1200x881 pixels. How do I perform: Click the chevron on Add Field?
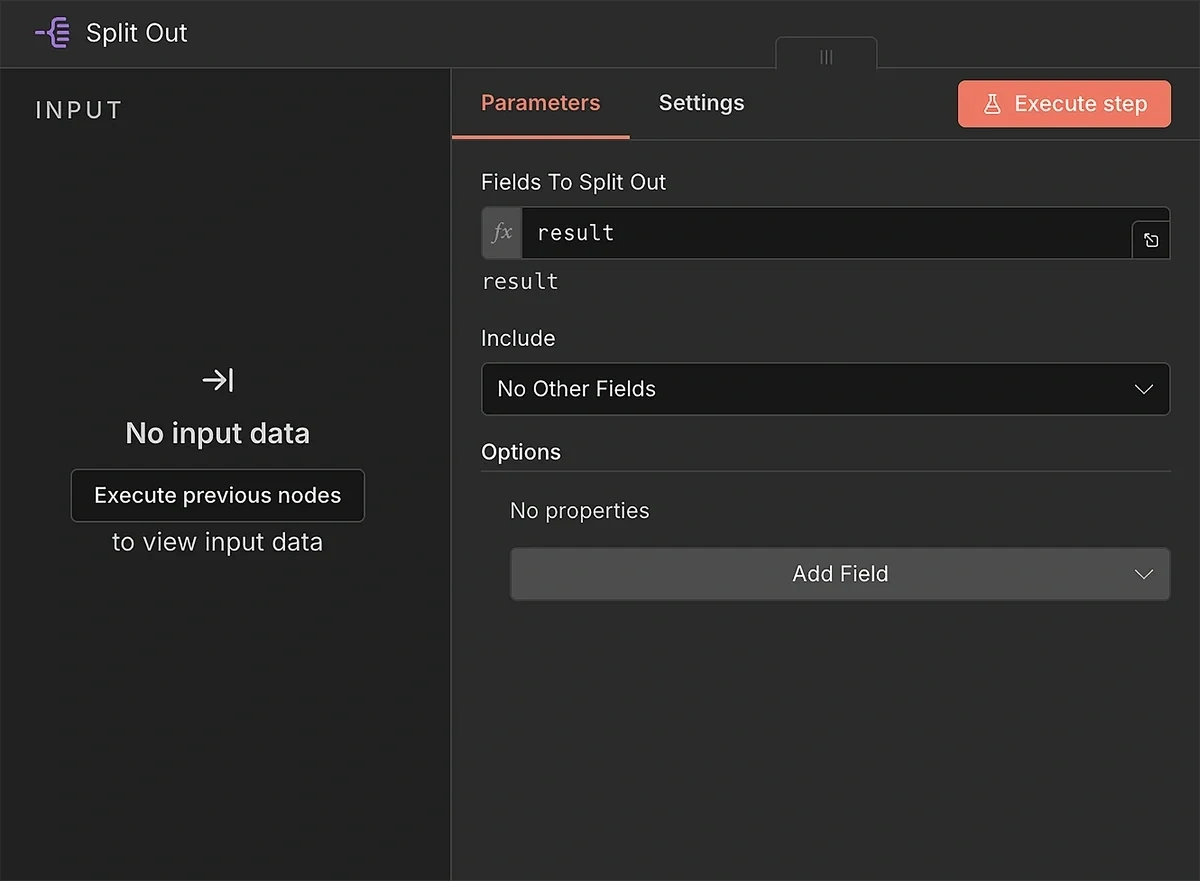coord(1143,574)
